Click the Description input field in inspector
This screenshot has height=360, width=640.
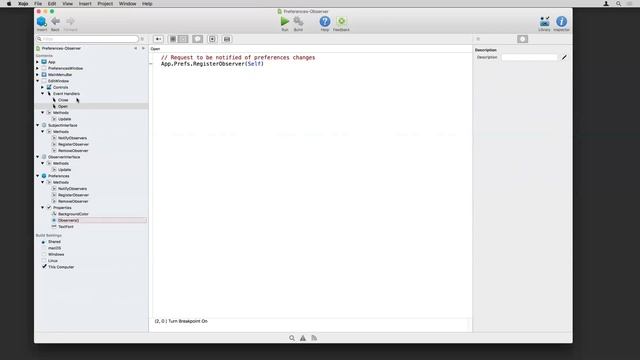point(529,58)
